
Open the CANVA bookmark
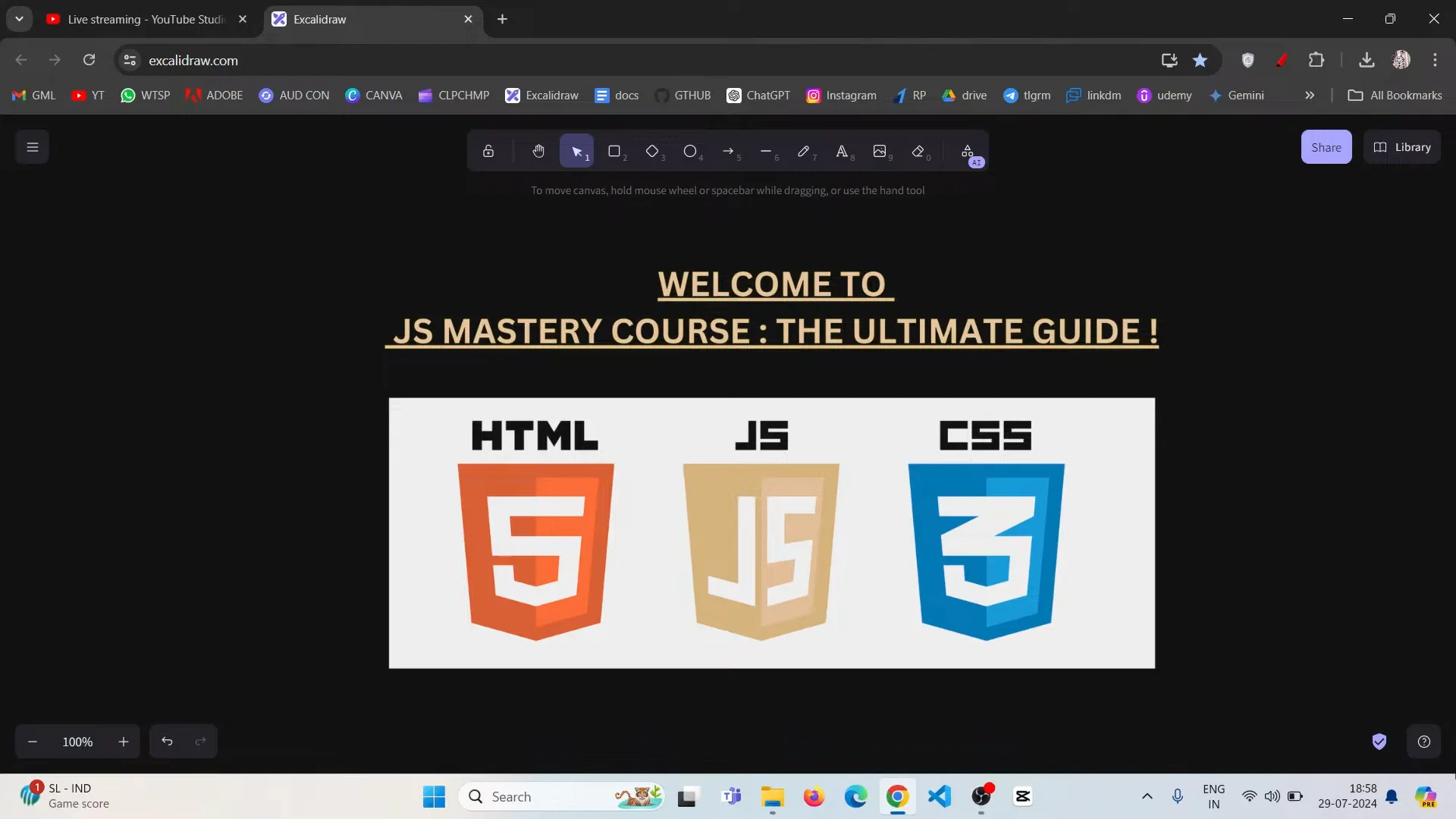(x=373, y=96)
